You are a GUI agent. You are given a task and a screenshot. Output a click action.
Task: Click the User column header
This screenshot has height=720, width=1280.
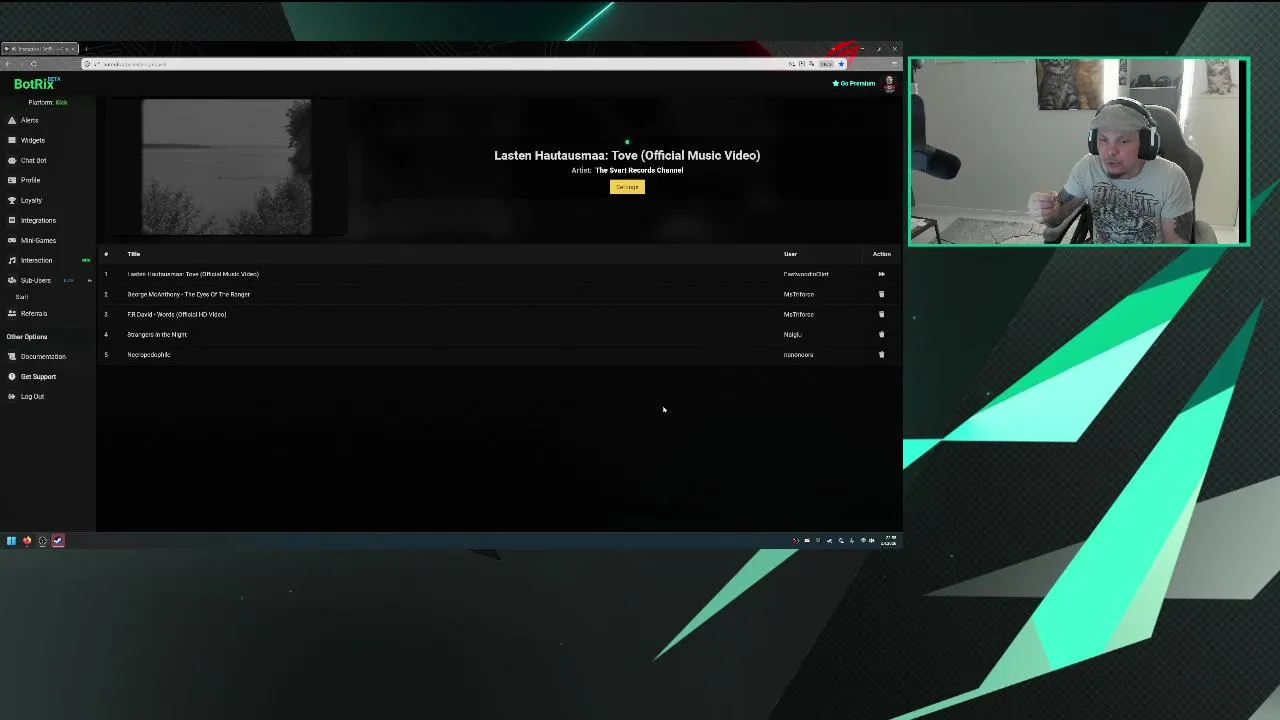[x=790, y=254]
